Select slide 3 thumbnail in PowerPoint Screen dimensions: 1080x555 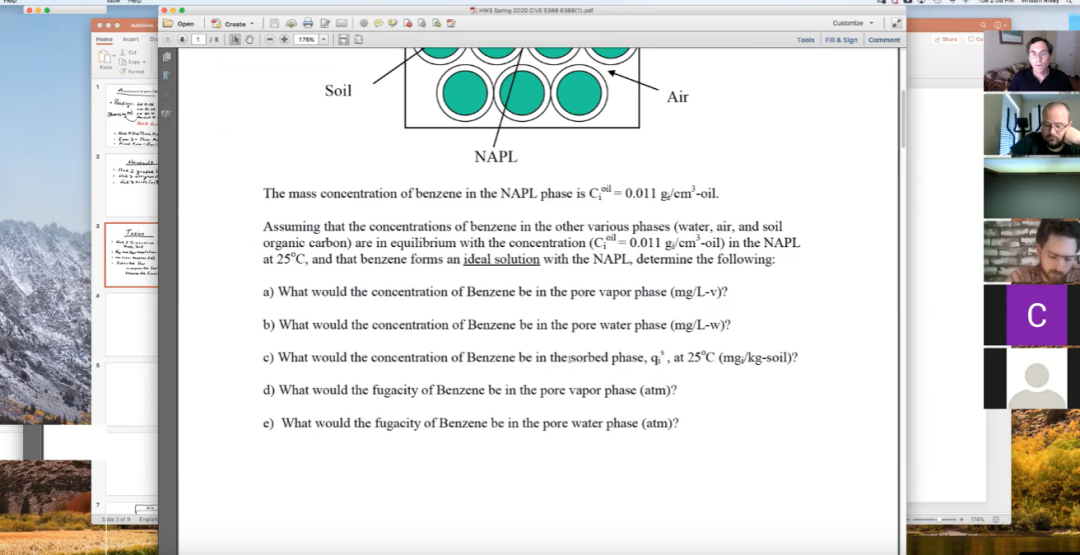coord(132,255)
